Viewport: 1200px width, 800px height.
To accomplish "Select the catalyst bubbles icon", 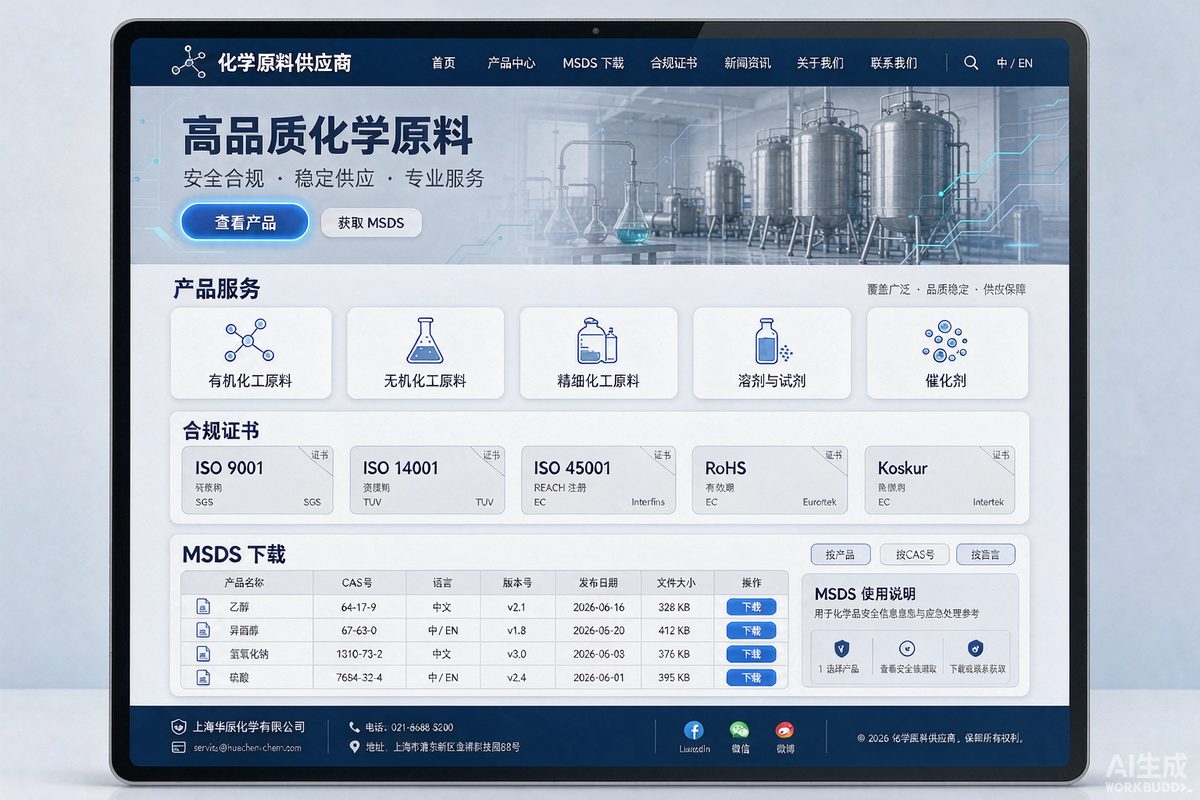I will click(x=945, y=342).
